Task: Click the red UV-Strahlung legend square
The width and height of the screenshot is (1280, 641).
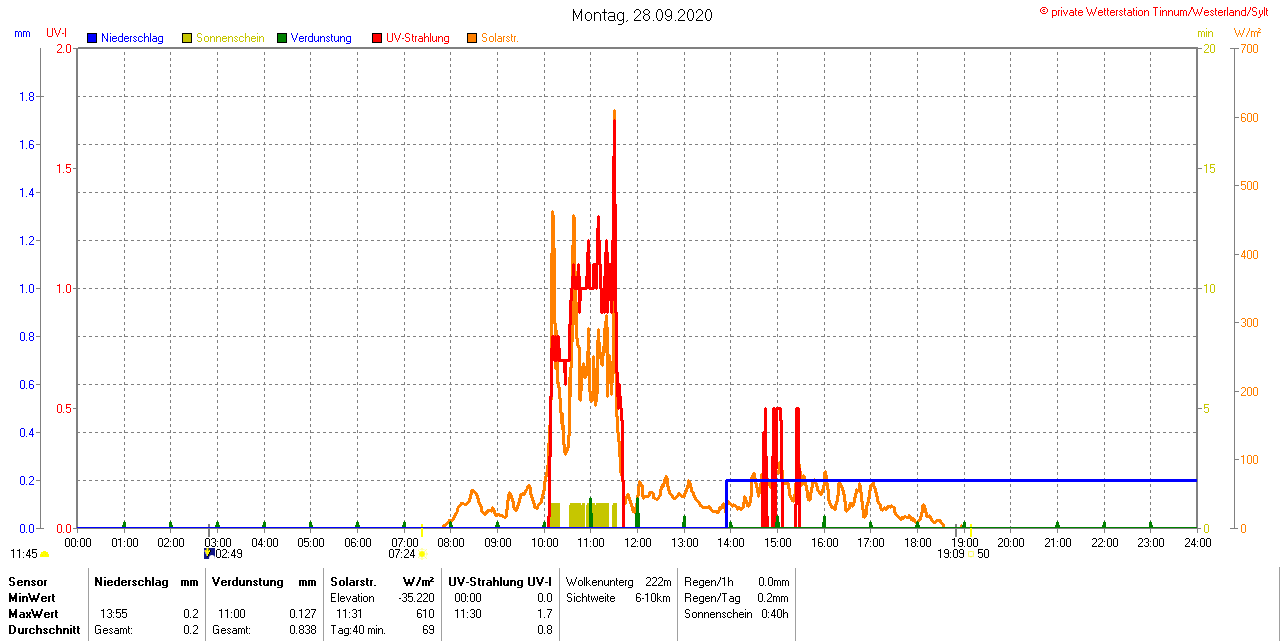Action: click(377, 38)
